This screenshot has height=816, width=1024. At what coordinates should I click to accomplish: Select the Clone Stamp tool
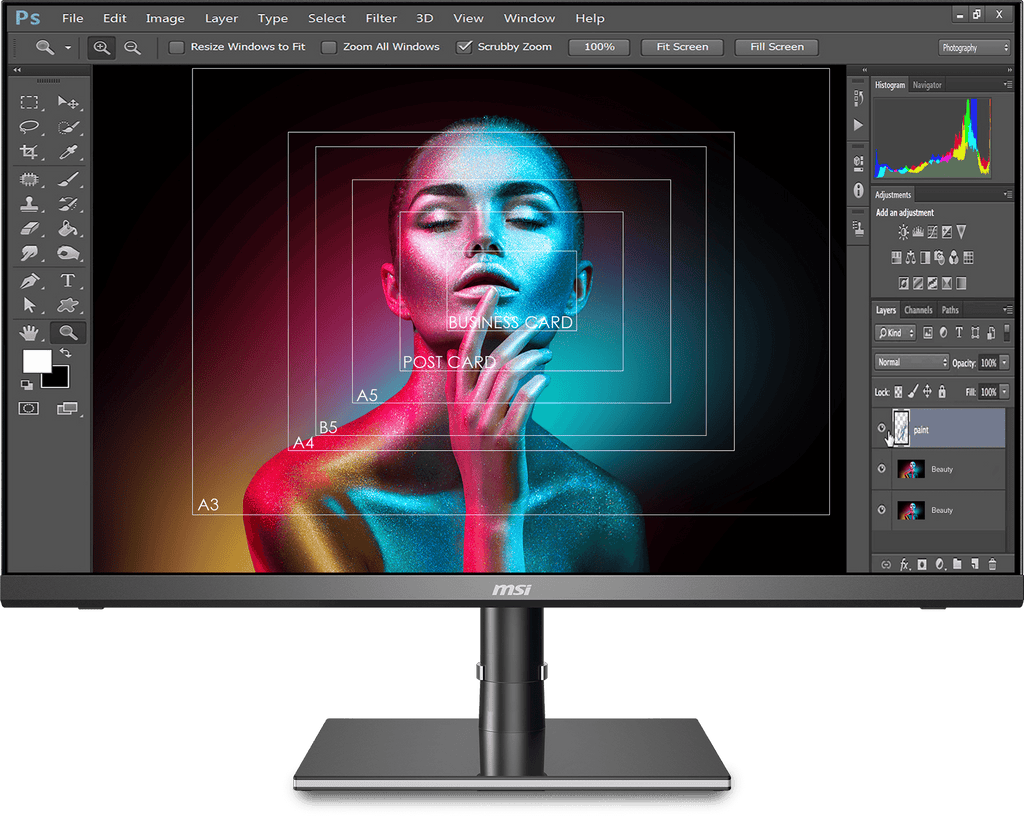click(29, 204)
